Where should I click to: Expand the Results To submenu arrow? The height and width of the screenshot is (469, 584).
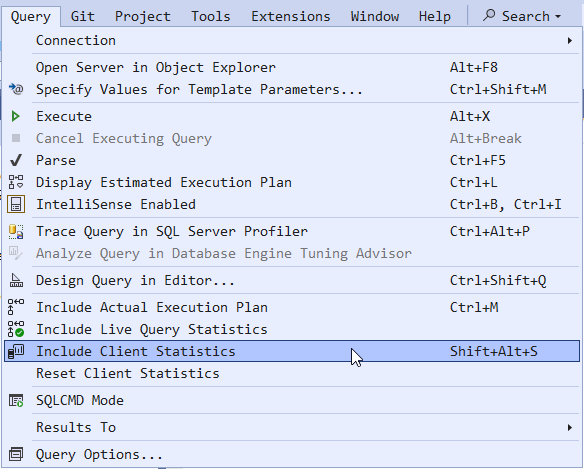point(570,427)
